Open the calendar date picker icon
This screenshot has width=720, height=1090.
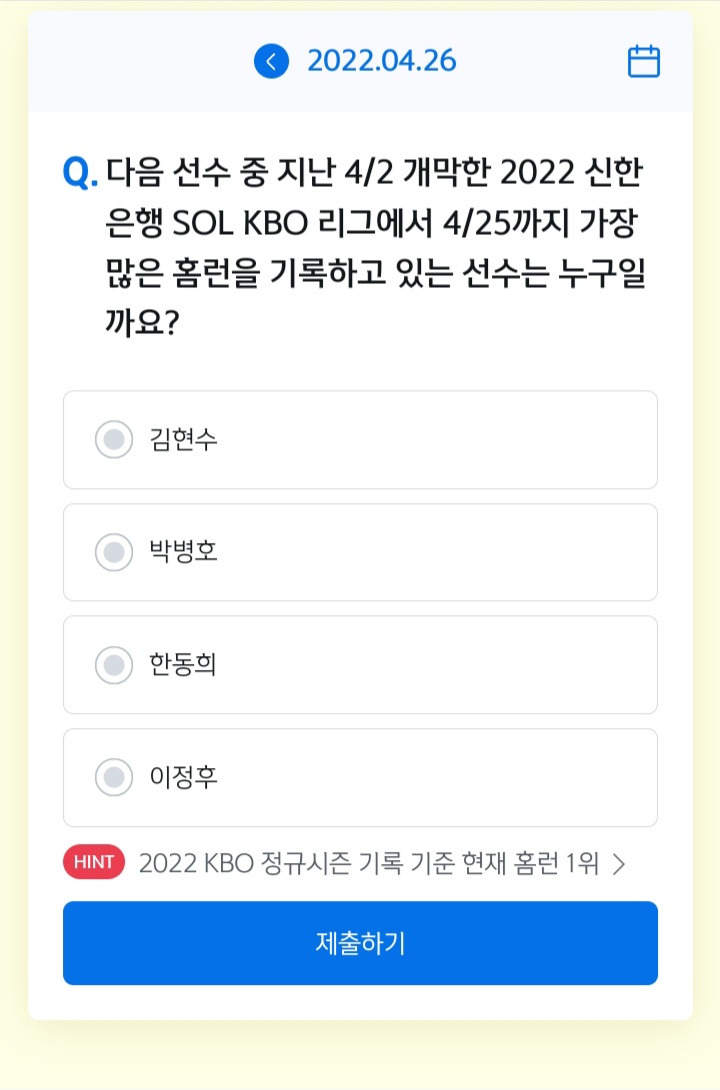tap(644, 61)
